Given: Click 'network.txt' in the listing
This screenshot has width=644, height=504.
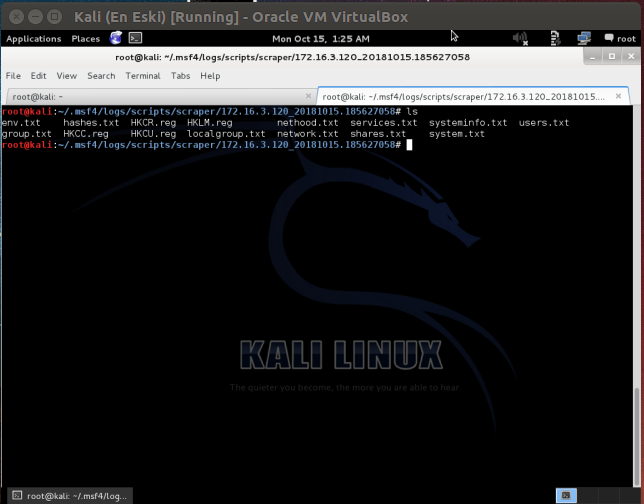Looking at the screenshot, I should coord(308,134).
